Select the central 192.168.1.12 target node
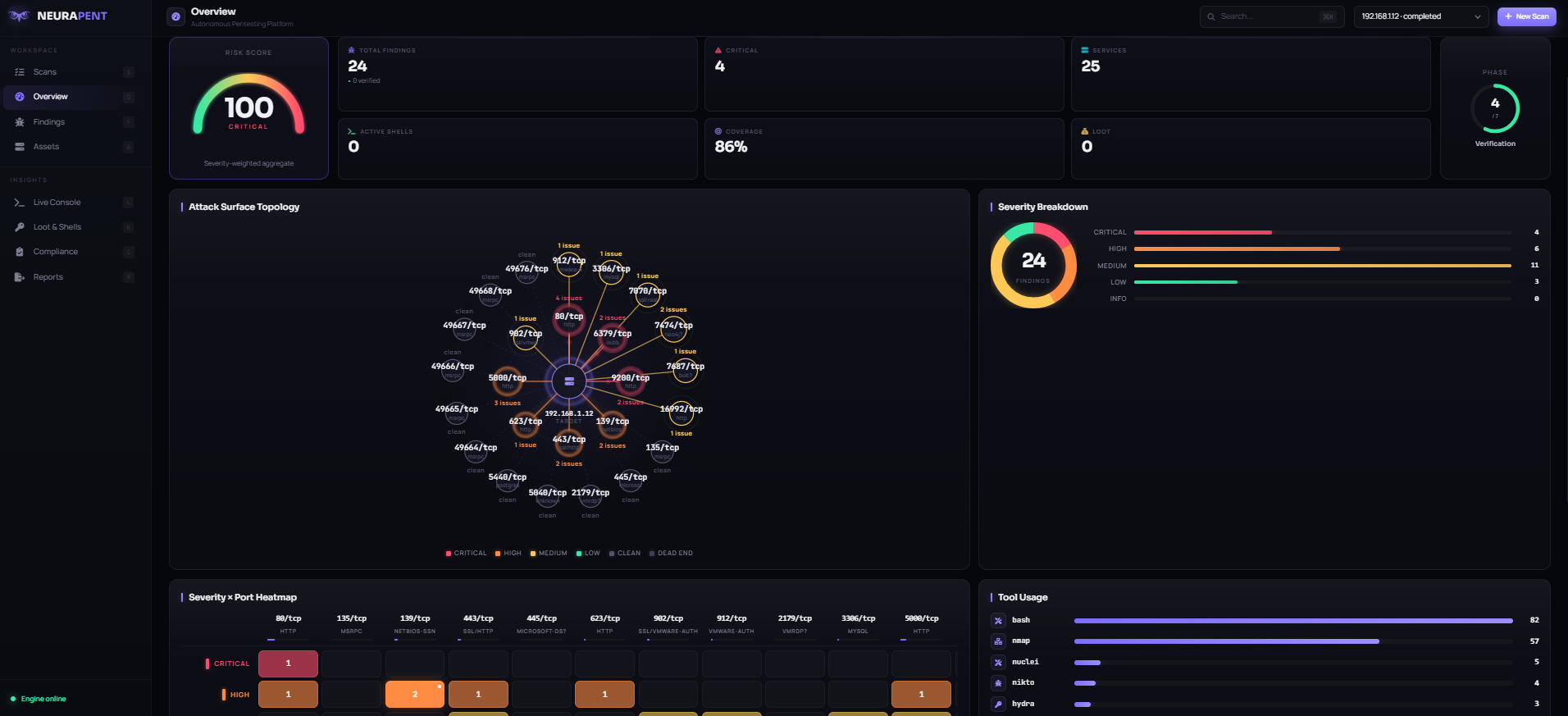1568x716 pixels. (x=569, y=381)
